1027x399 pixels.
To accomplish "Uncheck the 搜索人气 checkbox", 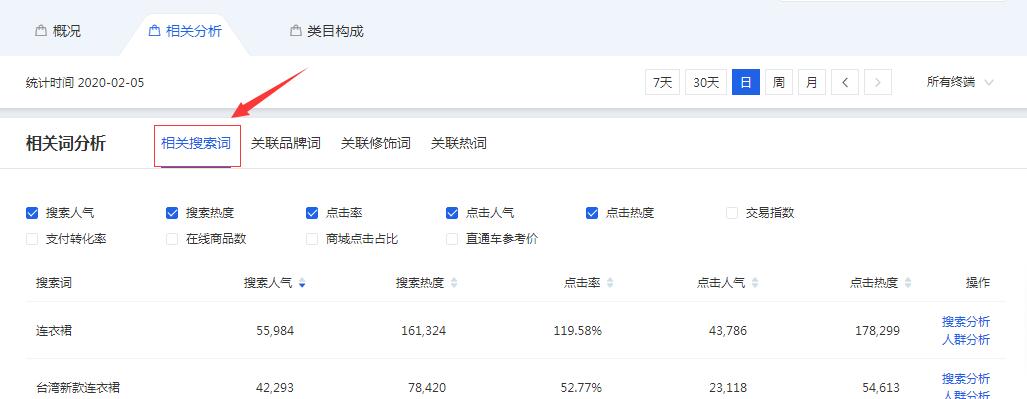I will click(32, 213).
